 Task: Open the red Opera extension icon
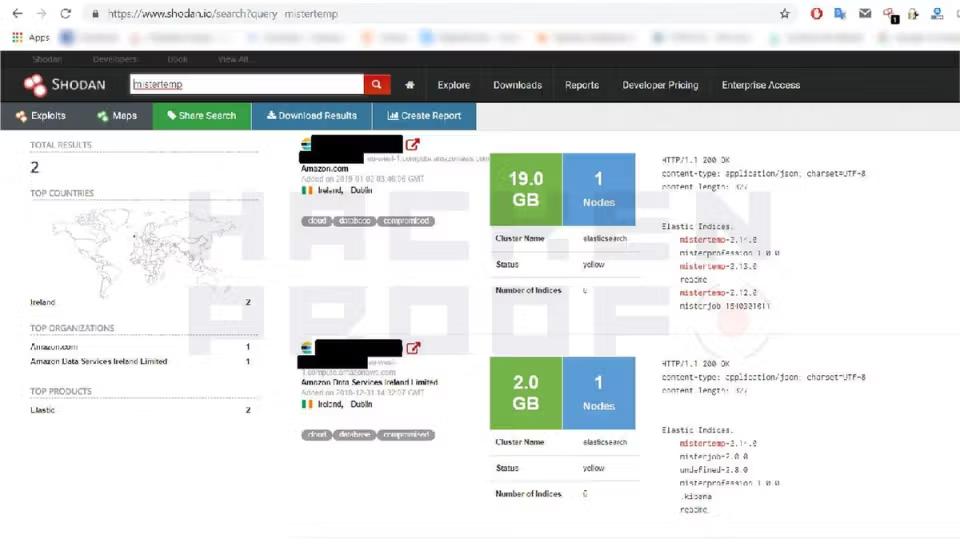coord(816,13)
